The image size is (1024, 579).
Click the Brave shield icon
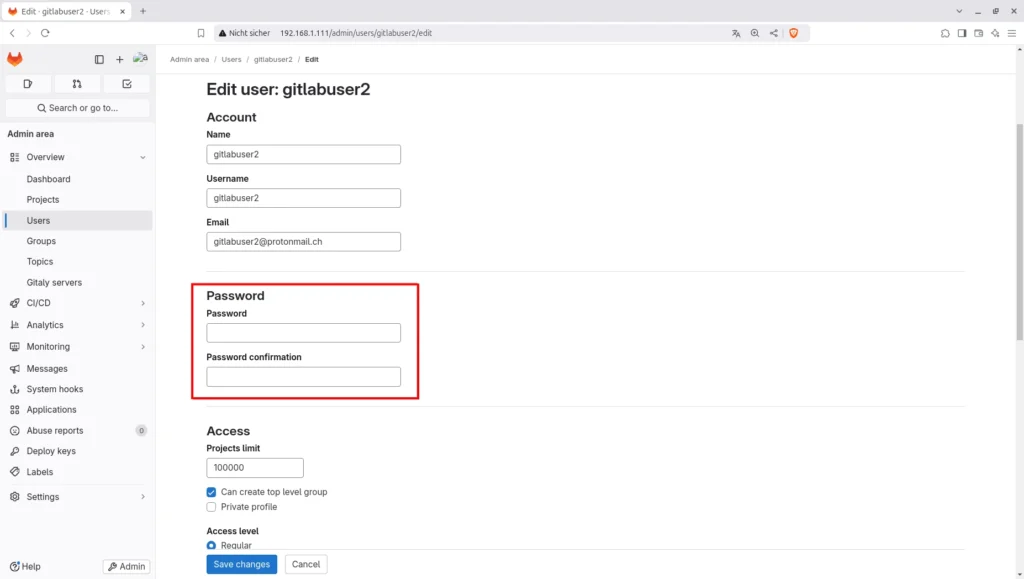[x=794, y=33]
